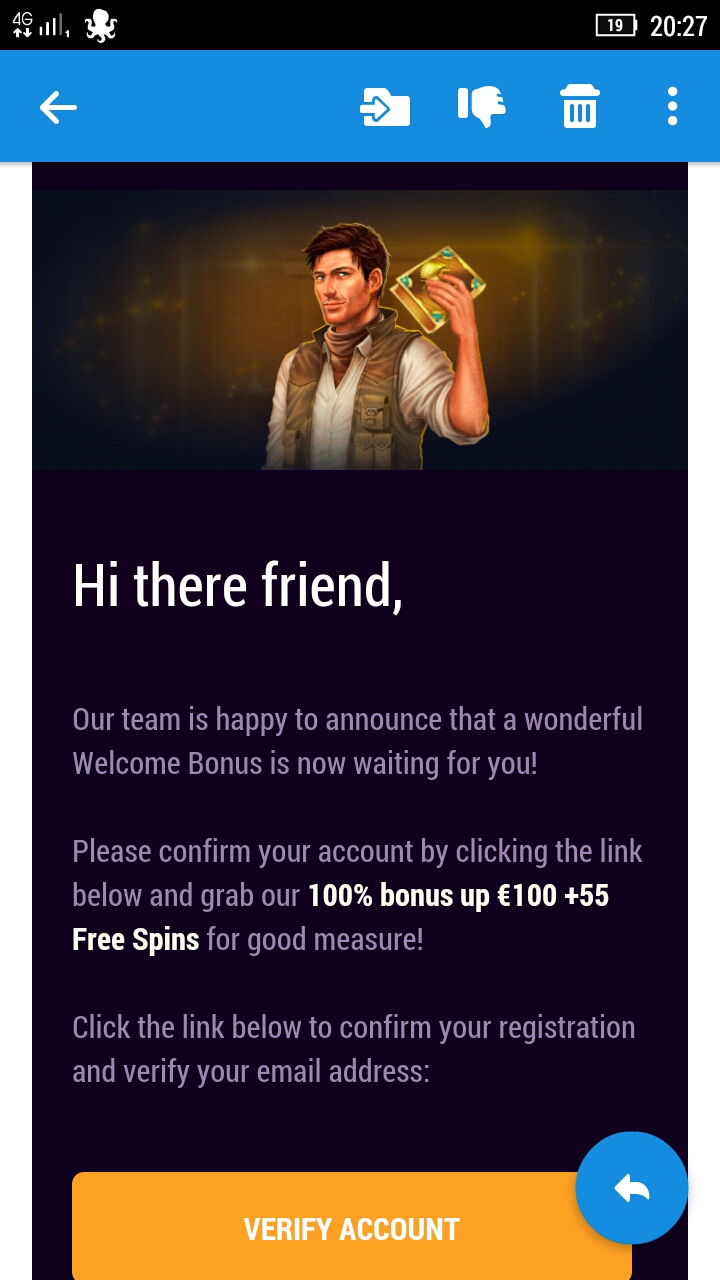720x1280 pixels.
Task: Tap the octopus notification icon
Action: (101, 25)
